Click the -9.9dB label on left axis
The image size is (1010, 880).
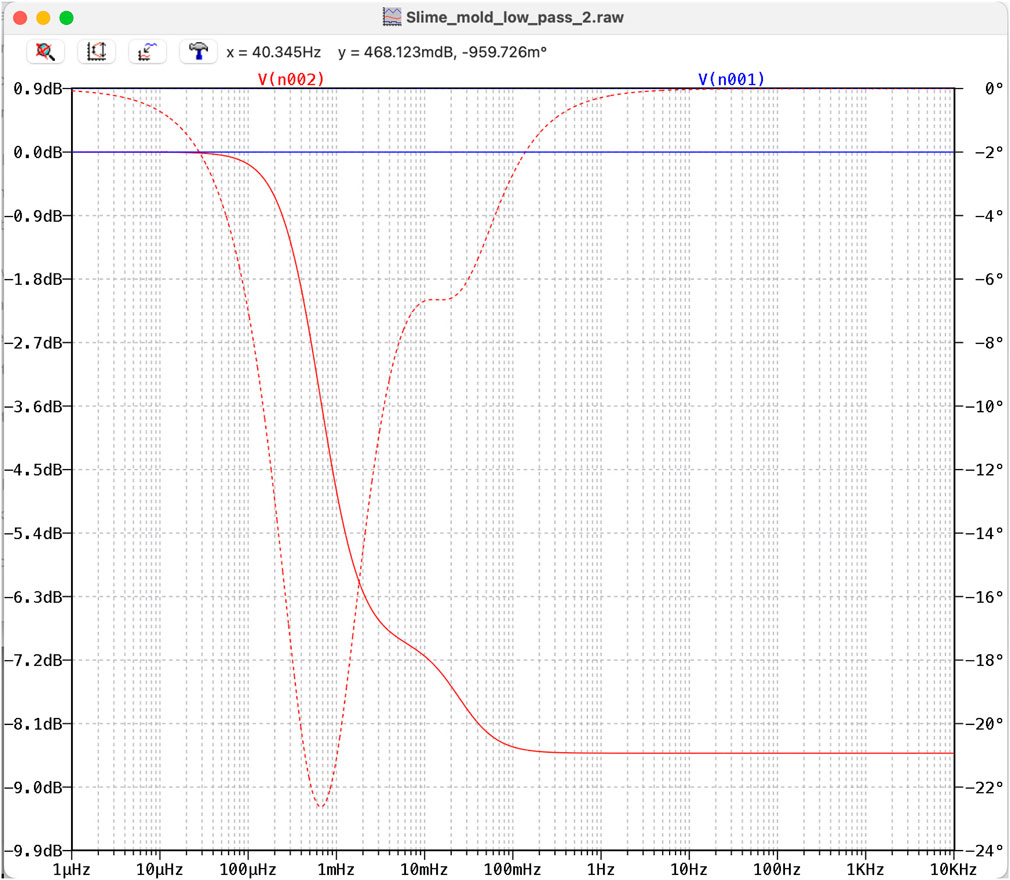(x=34, y=850)
